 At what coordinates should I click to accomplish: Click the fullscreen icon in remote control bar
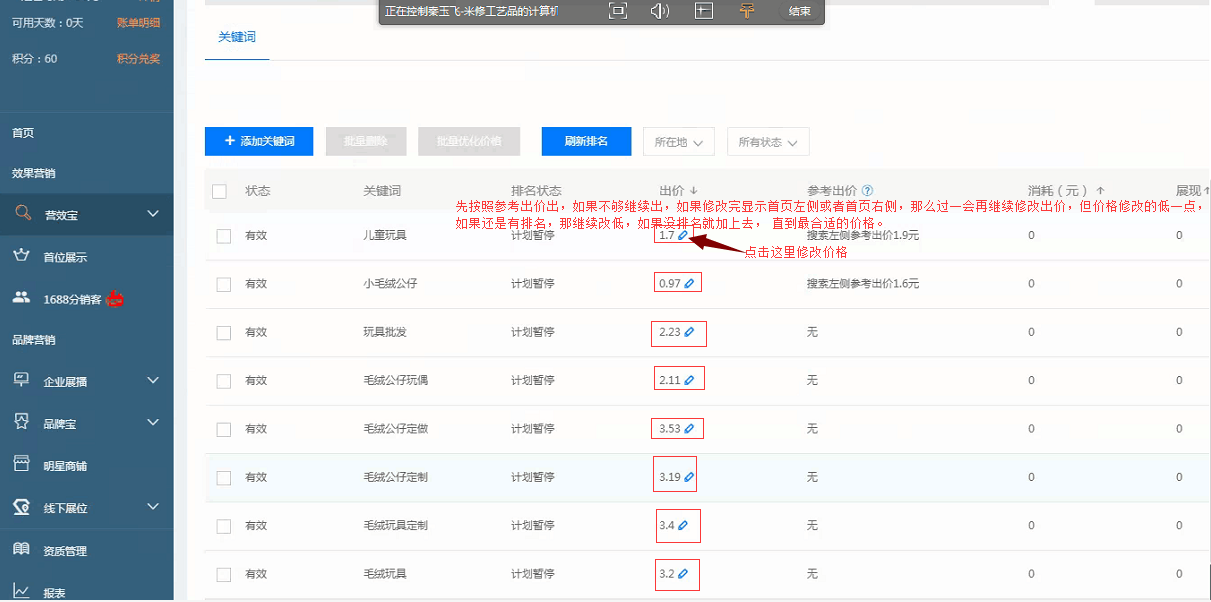pos(617,11)
